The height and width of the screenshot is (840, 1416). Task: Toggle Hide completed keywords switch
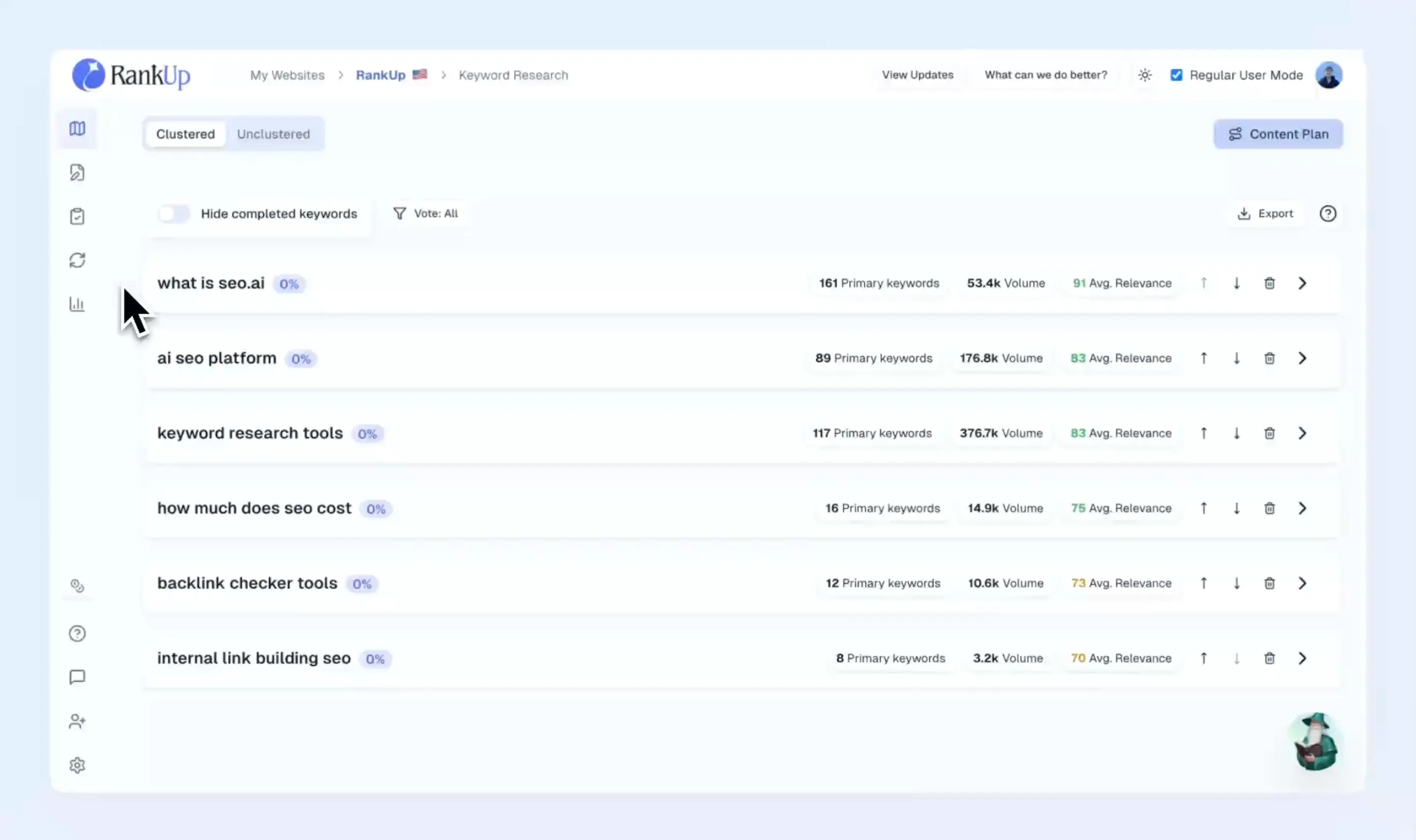[174, 213]
